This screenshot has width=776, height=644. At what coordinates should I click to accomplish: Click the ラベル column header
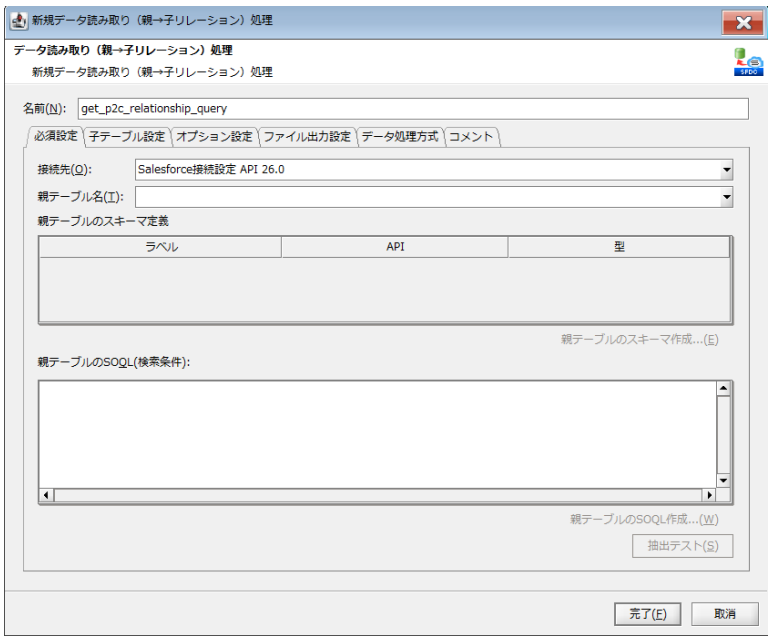161,247
